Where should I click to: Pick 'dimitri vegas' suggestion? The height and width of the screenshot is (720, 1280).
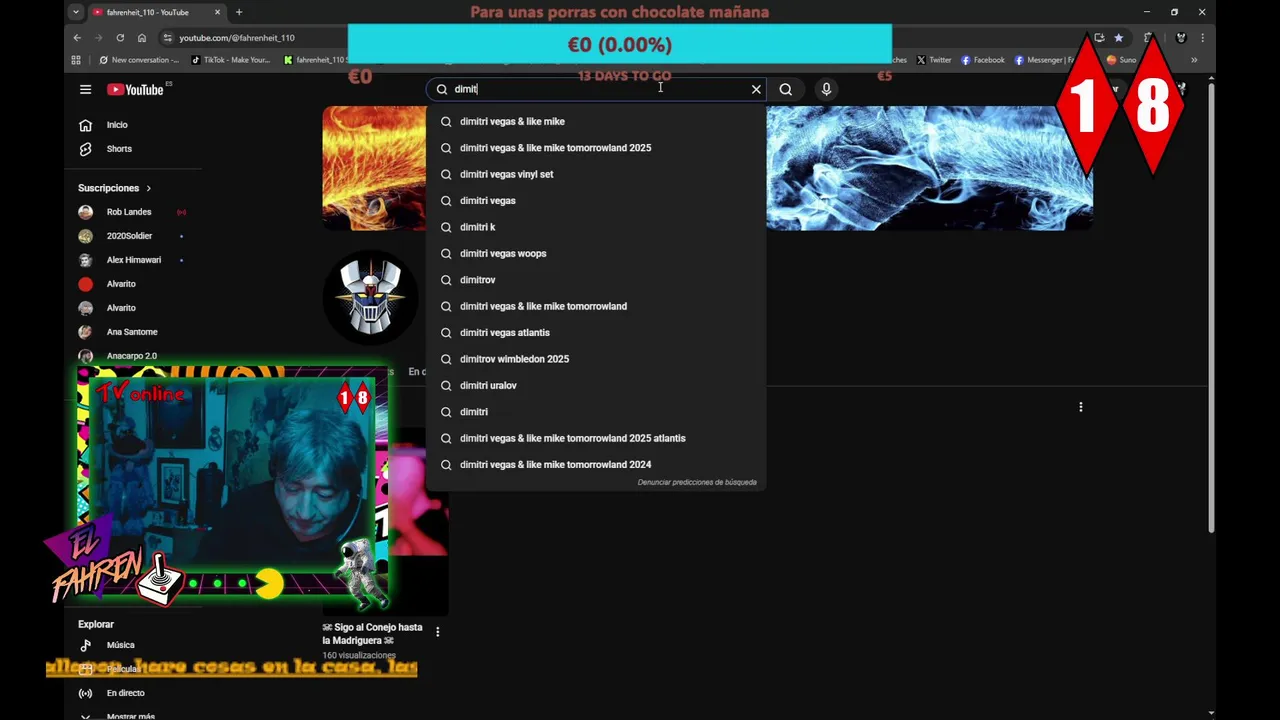596,201
